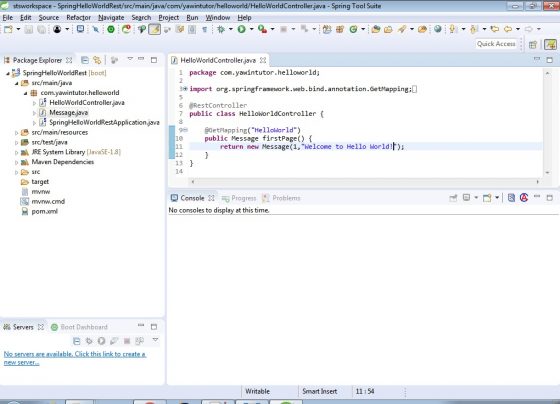Open the Open Perspective button
The height and width of the screenshot is (404, 560).
(533, 45)
